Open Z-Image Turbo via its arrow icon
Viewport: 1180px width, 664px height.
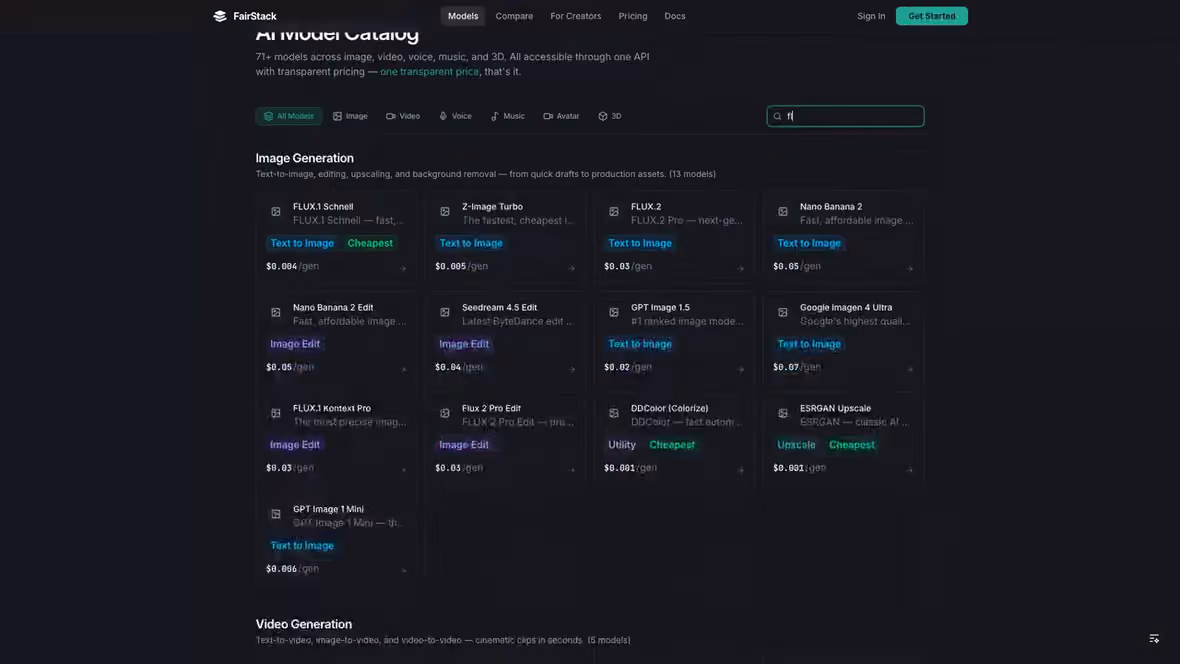pyautogui.click(x=572, y=268)
